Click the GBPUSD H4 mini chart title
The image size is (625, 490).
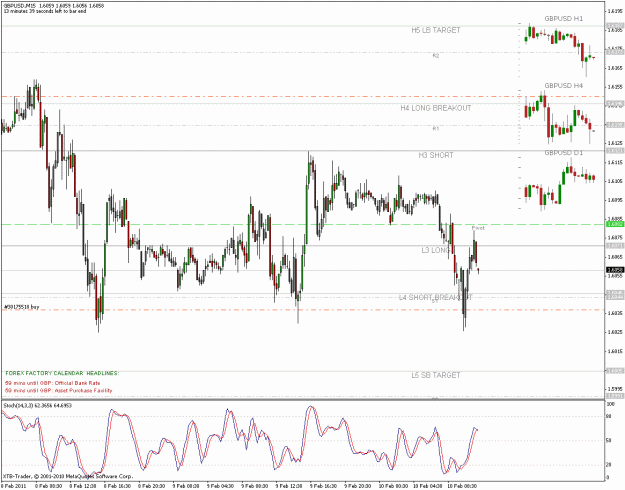click(x=564, y=86)
